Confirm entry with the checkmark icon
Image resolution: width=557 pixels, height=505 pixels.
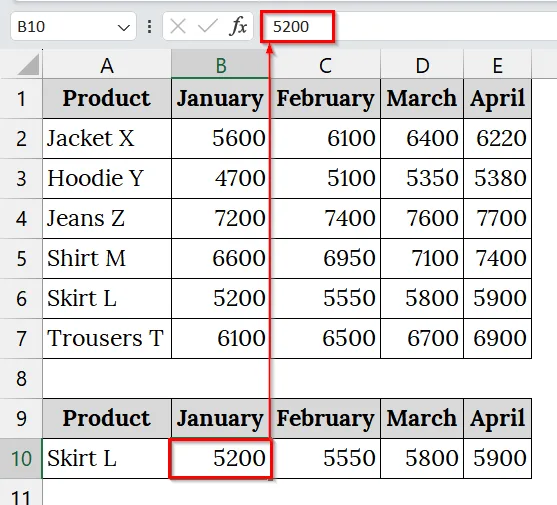click(207, 26)
